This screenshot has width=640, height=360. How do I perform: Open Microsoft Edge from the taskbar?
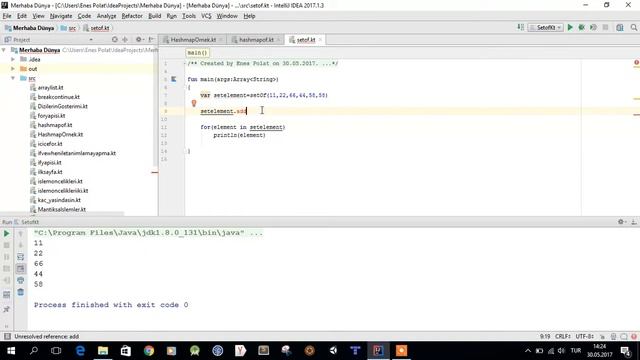point(80,351)
